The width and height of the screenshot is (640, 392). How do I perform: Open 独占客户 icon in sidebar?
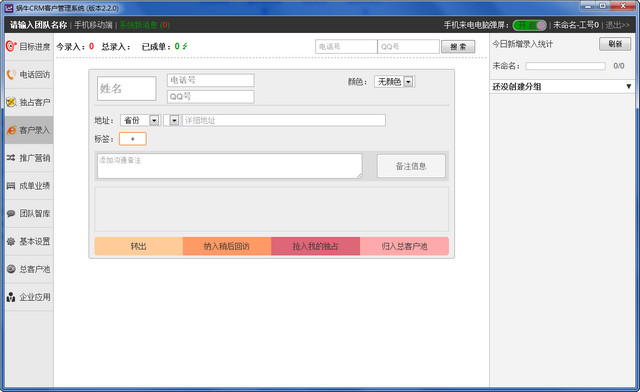coord(11,102)
